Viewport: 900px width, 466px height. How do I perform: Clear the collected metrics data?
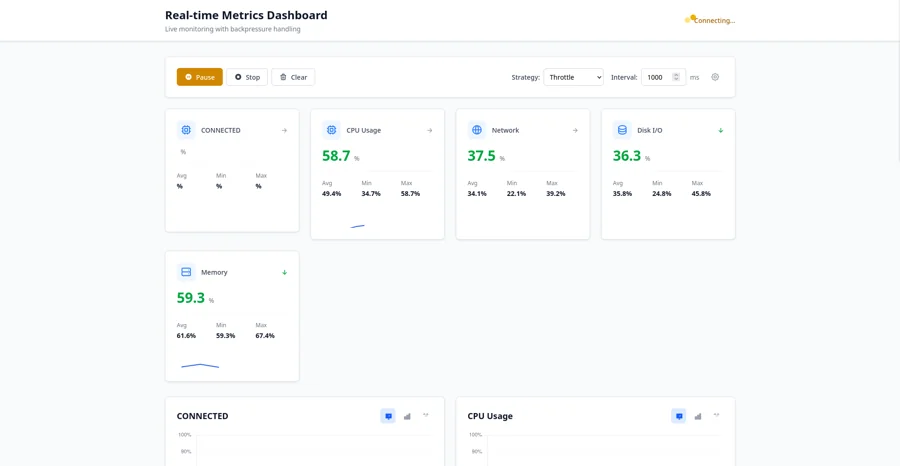pos(293,77)
